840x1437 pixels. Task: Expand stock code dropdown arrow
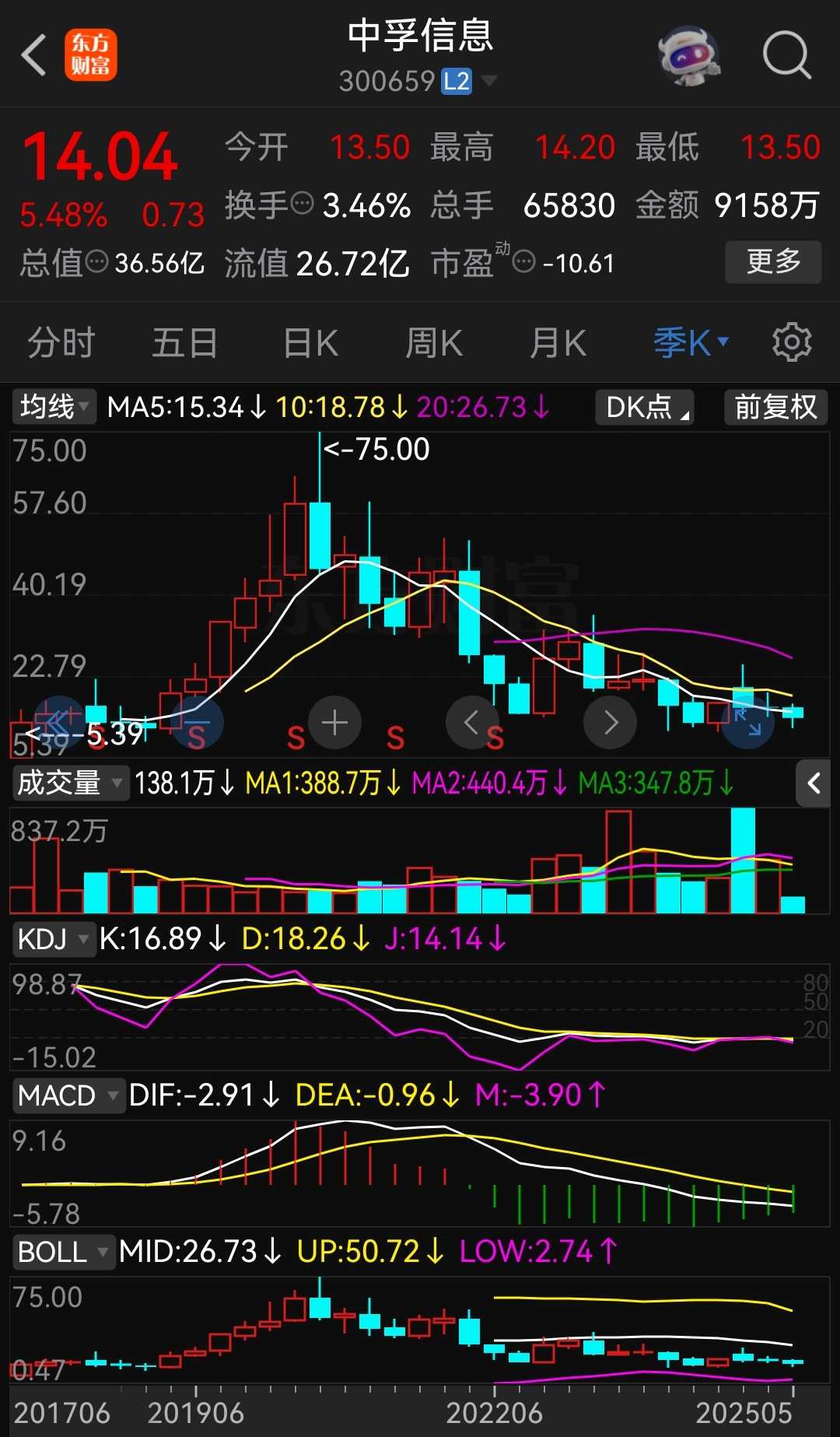click(x=489, y=80)
